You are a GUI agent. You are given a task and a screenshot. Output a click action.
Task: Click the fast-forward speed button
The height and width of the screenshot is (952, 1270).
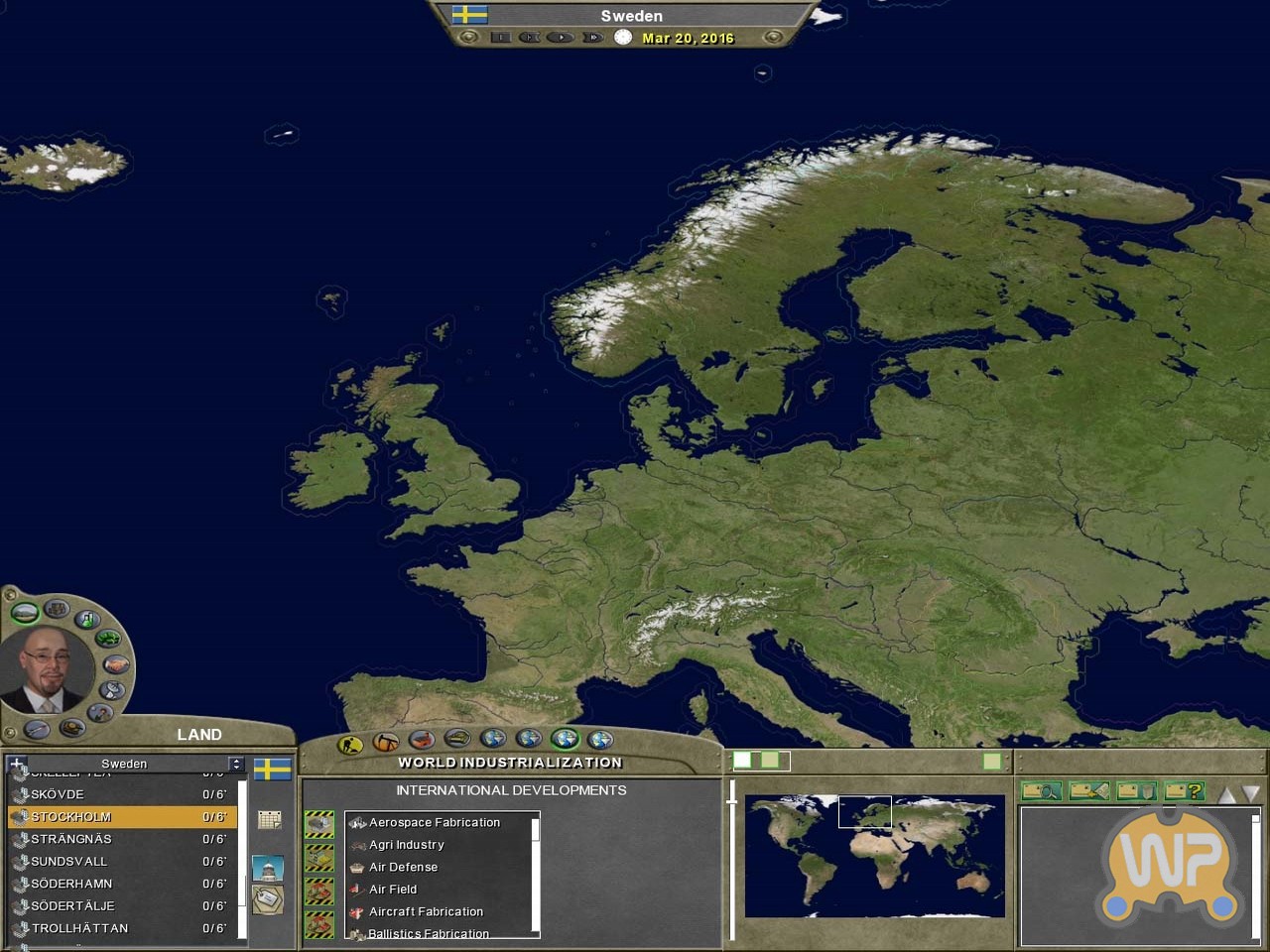592,38
